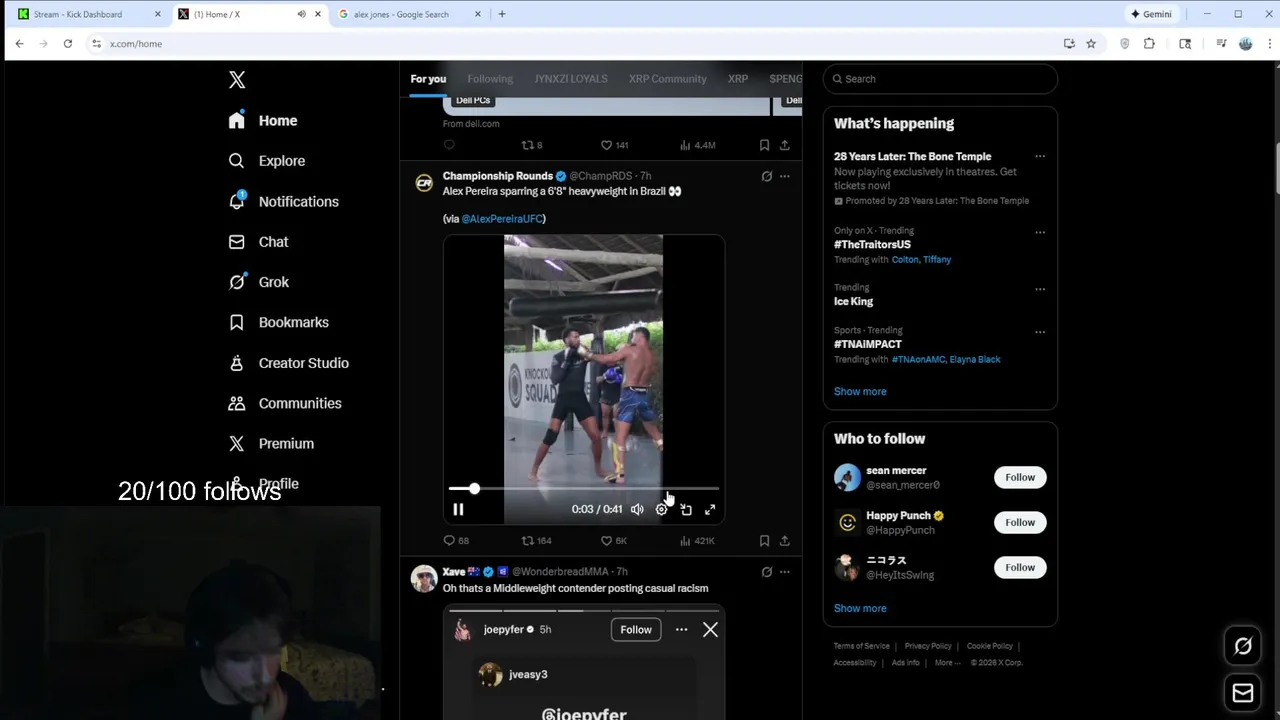The height and width of the screenshot is (720, 1280).
Task: Open the Grok floating button
Action: pyautogui.click(x=1243, y=647)
